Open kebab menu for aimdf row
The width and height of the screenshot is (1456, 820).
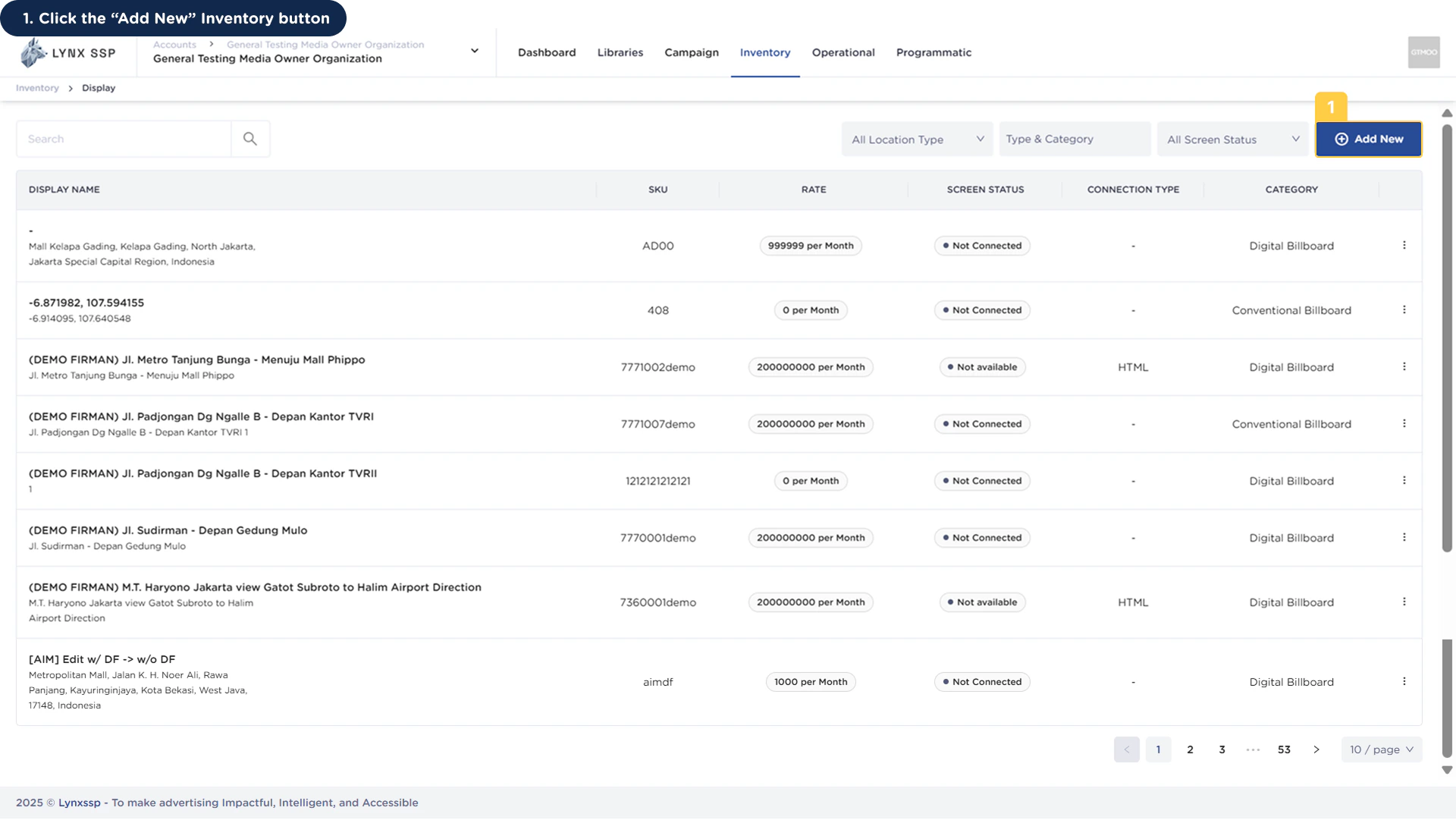[x=1404, y=682]
